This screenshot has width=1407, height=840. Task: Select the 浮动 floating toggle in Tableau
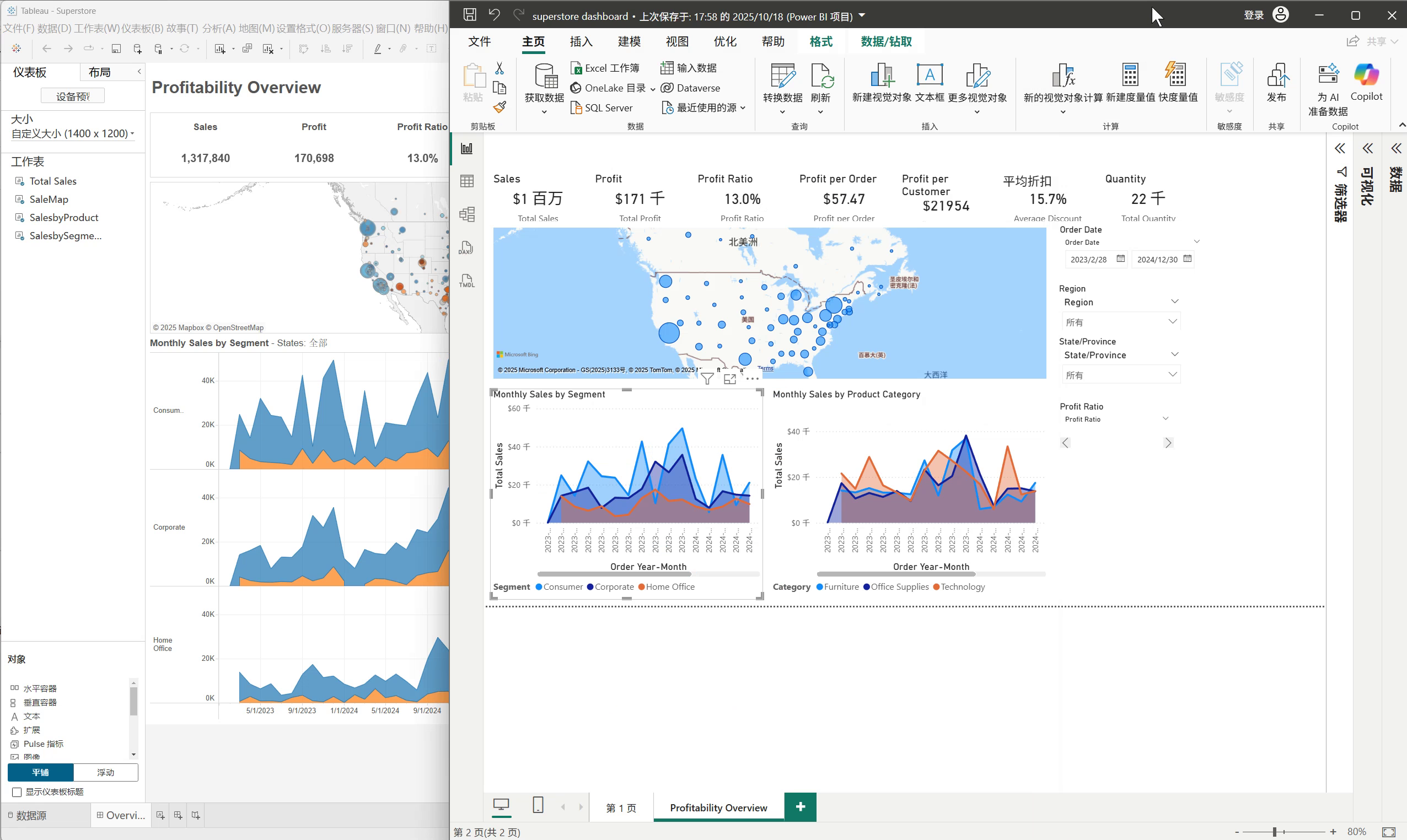click(x=105, y=772)
